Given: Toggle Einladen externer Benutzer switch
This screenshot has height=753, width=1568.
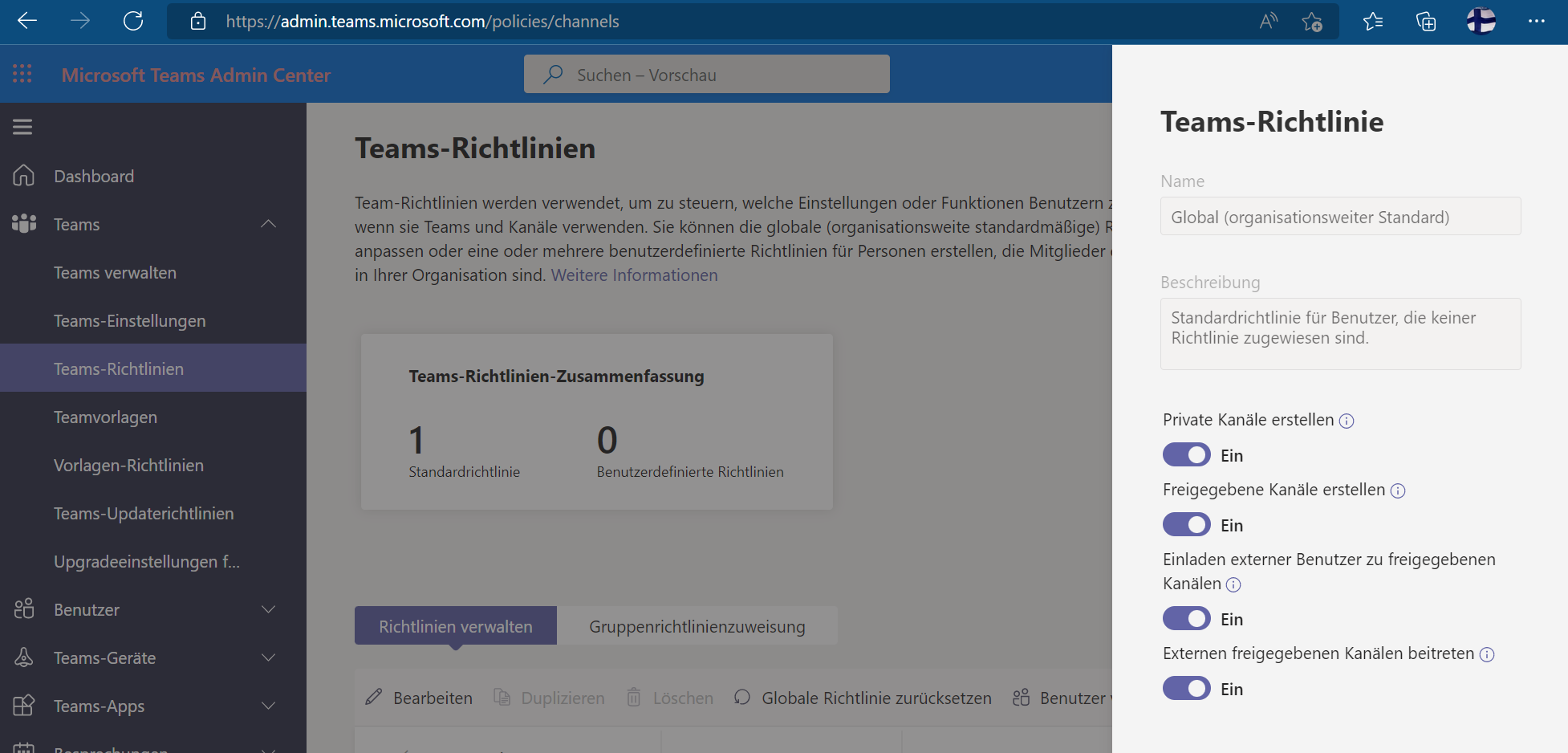Looking at the screenshot, I should (1186, 618).
